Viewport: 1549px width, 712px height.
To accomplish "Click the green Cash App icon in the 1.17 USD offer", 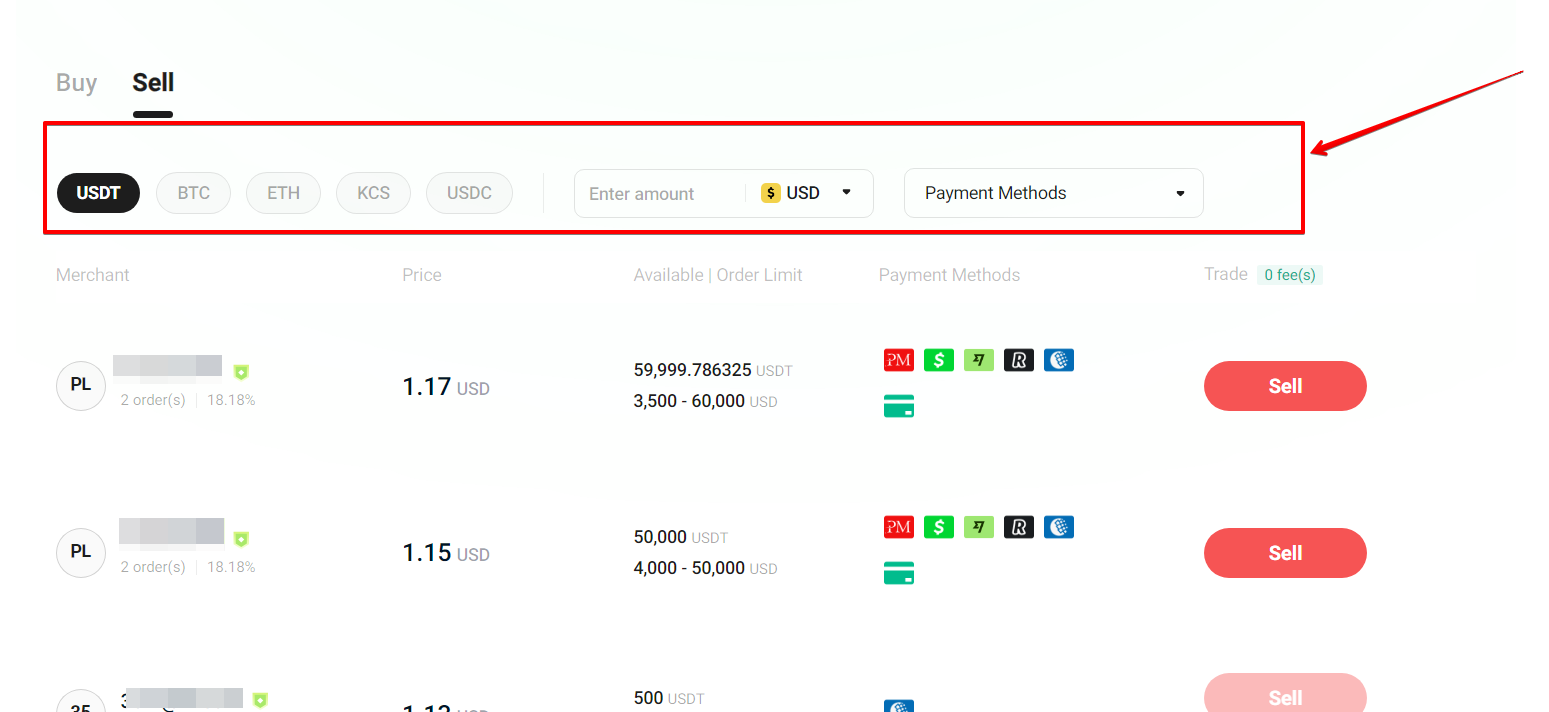I will click(x=939, y=360).
